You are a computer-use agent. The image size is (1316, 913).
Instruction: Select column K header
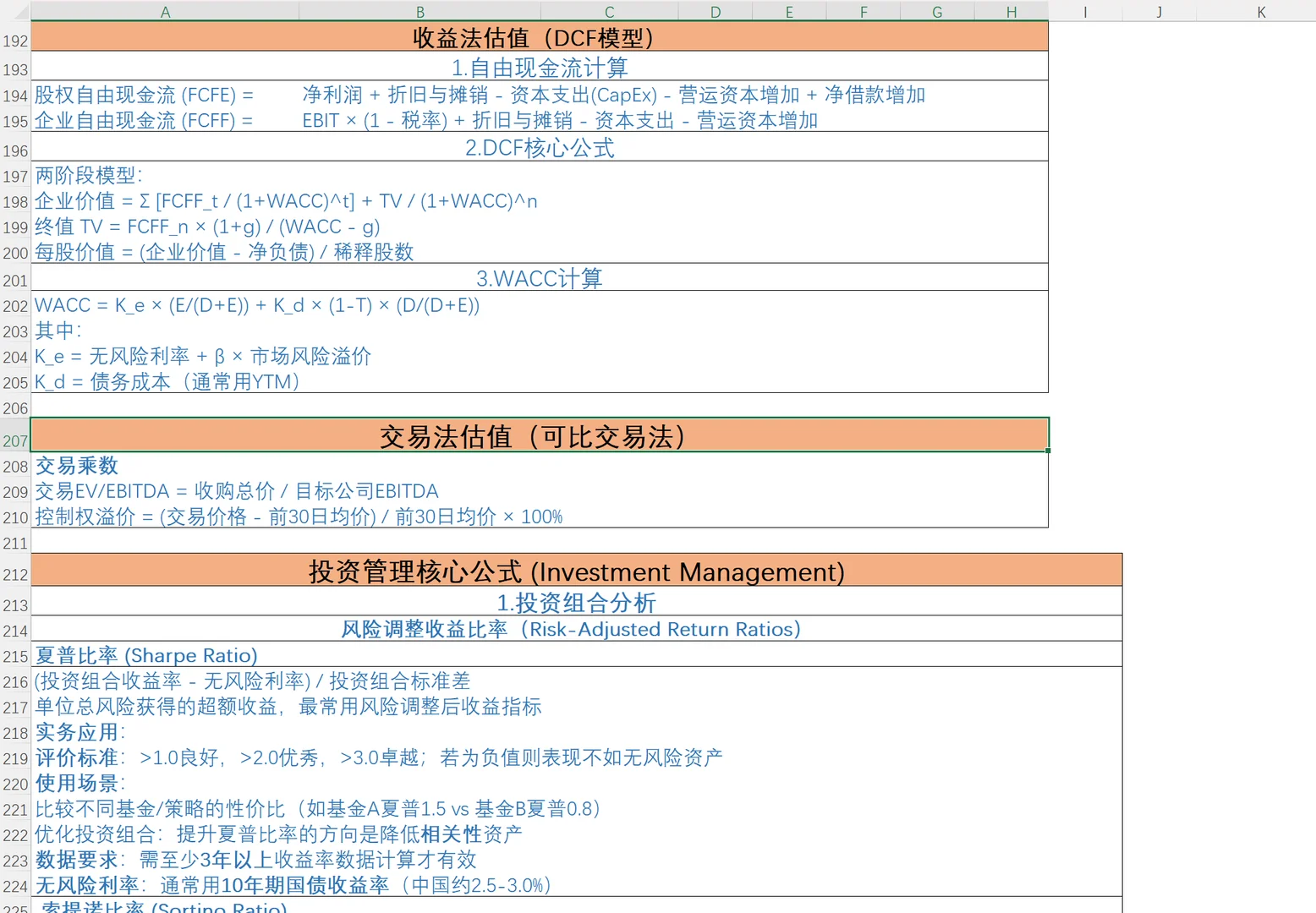pyautogui.click(x=1261, y=12)
